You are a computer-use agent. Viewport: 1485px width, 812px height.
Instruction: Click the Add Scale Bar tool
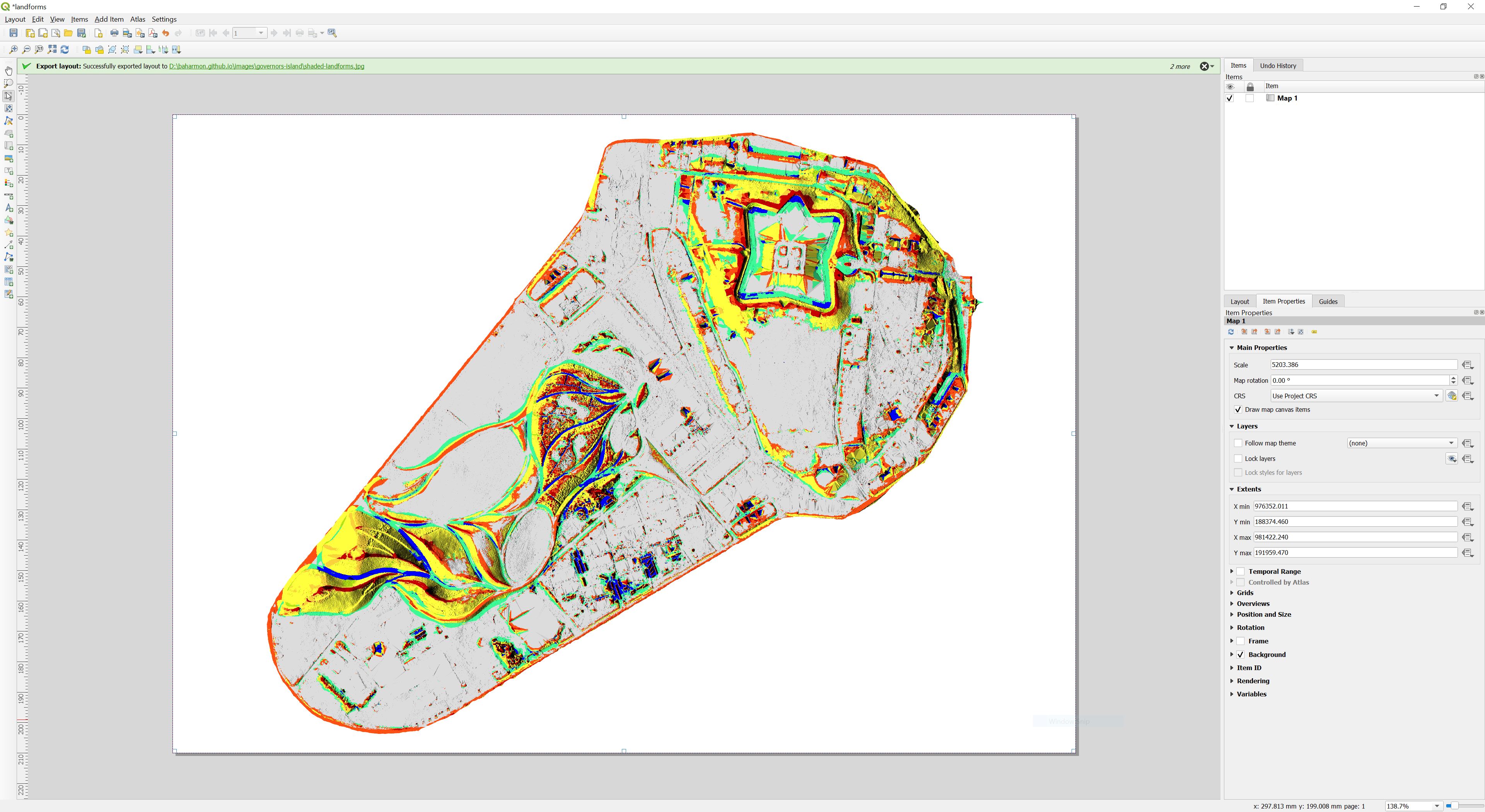coord(9,196)
